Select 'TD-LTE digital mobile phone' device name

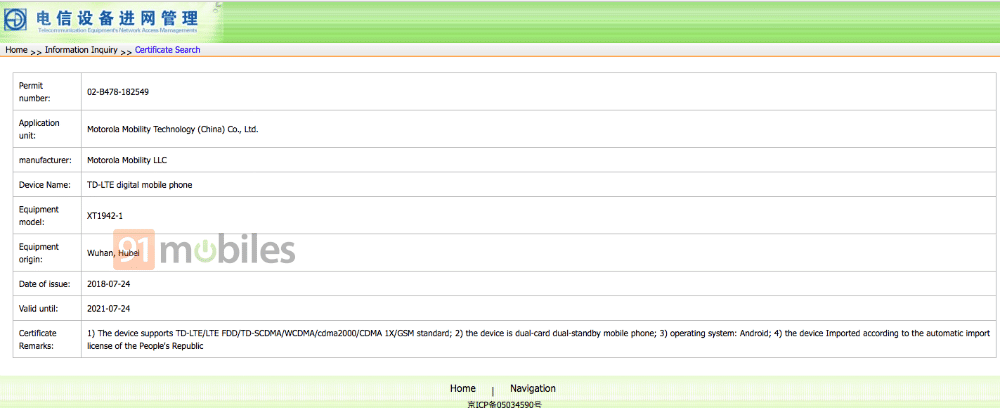pyautogui.click(x=140, y=185)
